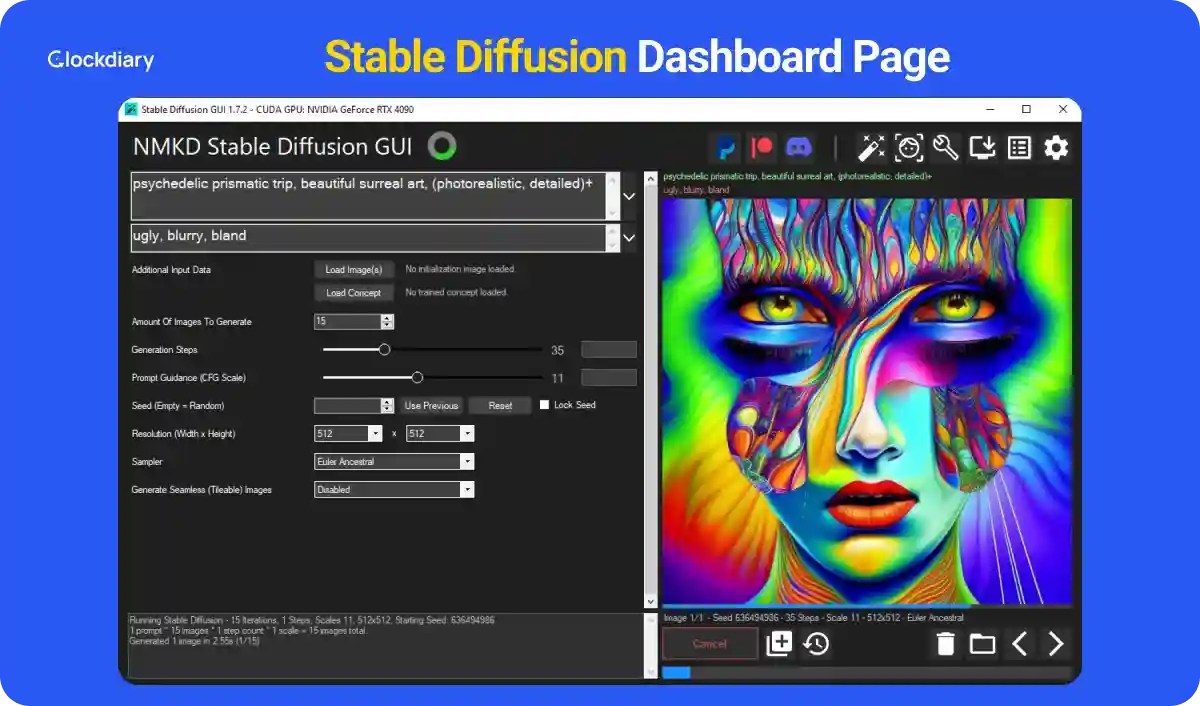
Task: Click the "Prompt Guidance (CFG Scale)" label
Action: [x=188, y=378]
